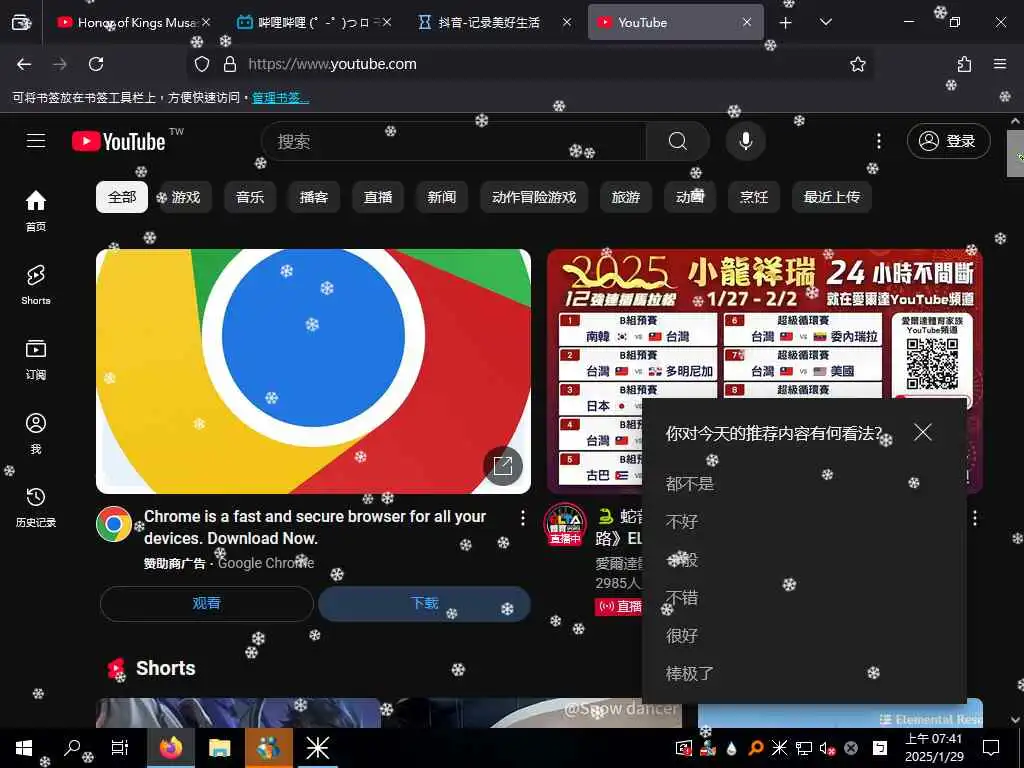
Task: Close the recommendation survey popup
Action: (923, 432)
